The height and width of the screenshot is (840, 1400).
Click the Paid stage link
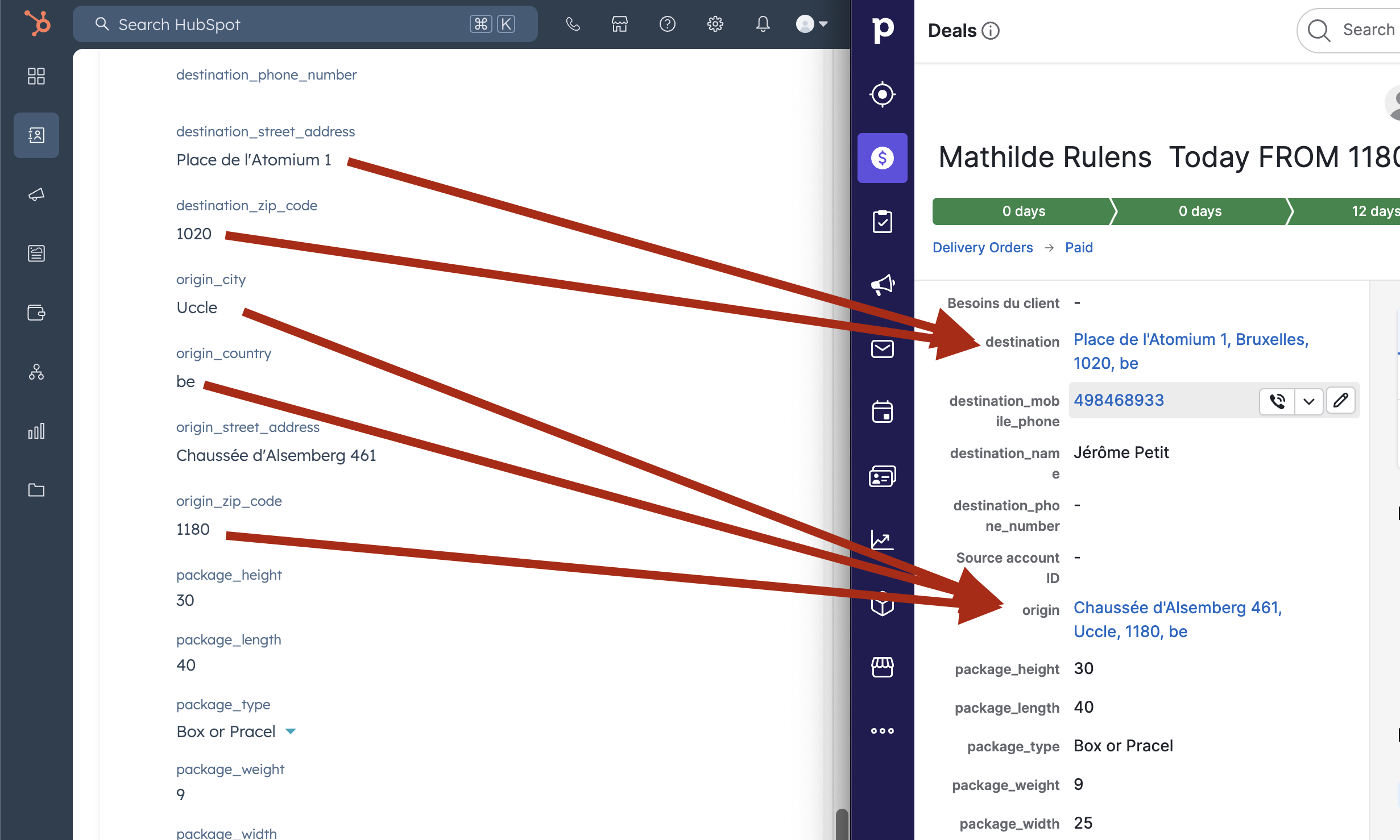click(x=1078, y=247)
